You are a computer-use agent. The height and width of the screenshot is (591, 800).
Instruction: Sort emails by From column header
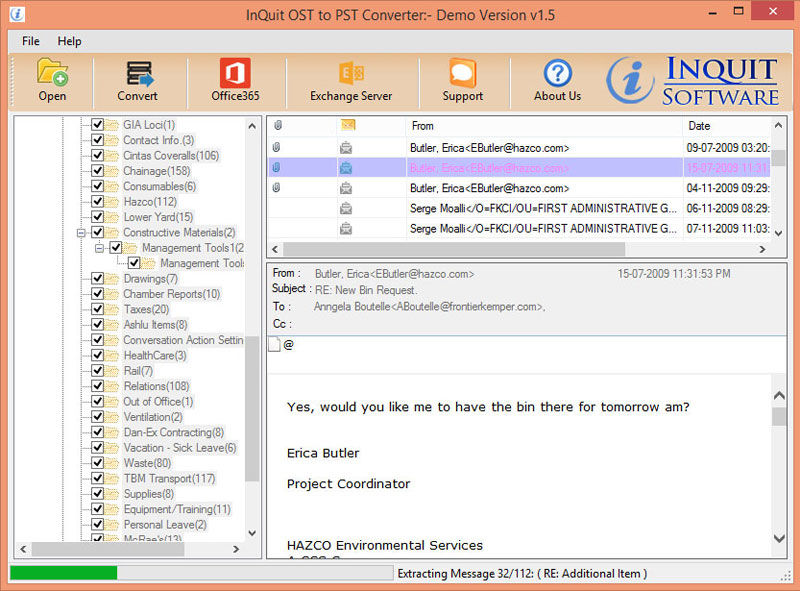tap(544, 126)
